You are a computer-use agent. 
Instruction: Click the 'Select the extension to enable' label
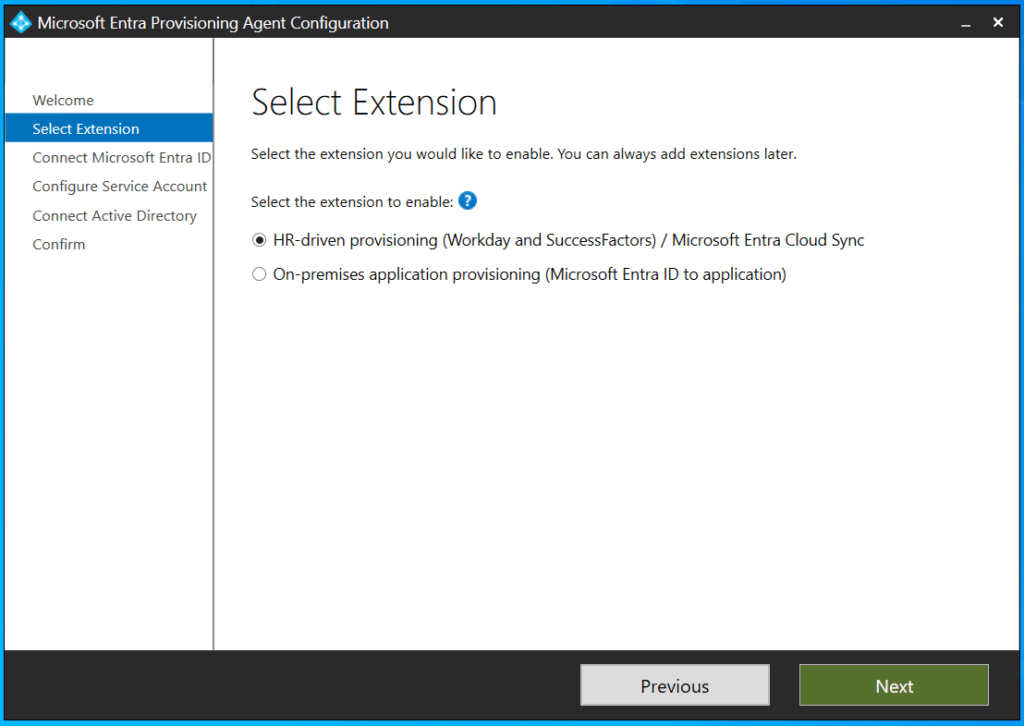point(352,202)
